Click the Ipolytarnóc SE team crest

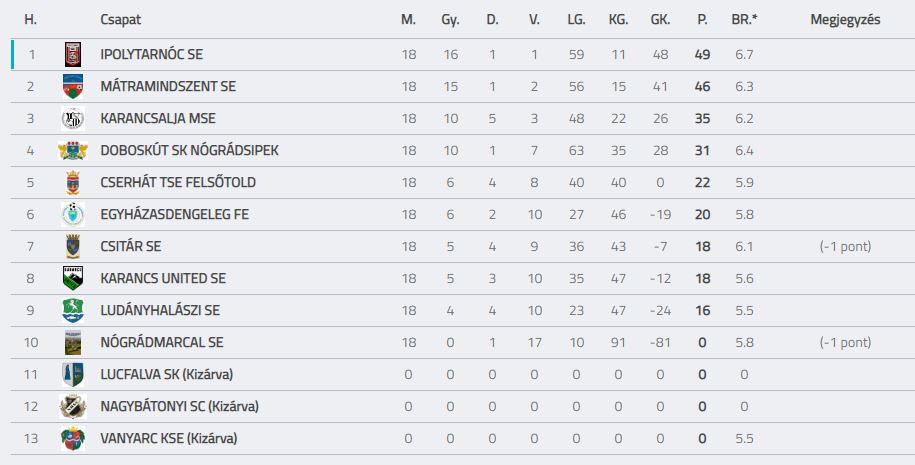point(73,54)
